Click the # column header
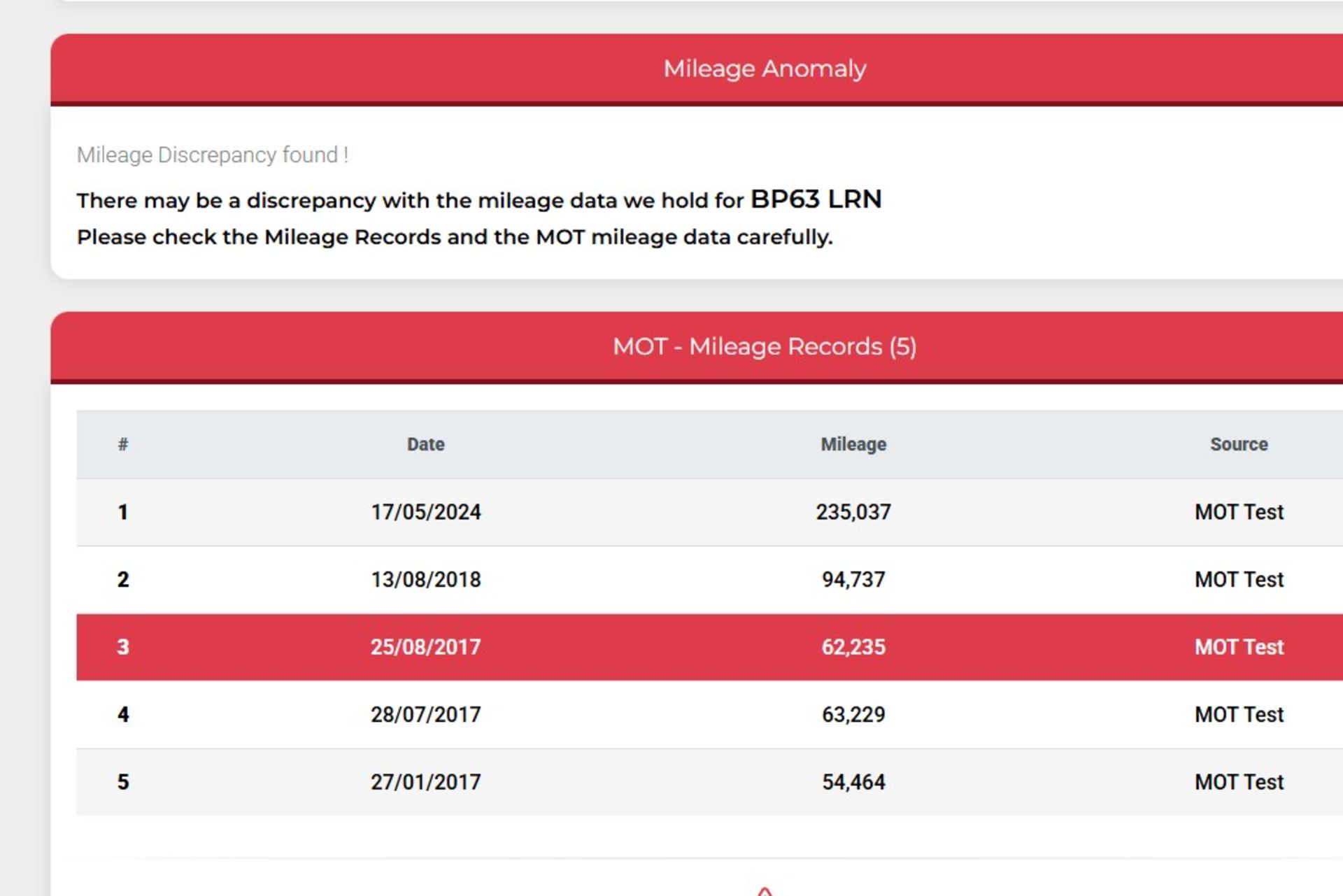 [123, 444]
